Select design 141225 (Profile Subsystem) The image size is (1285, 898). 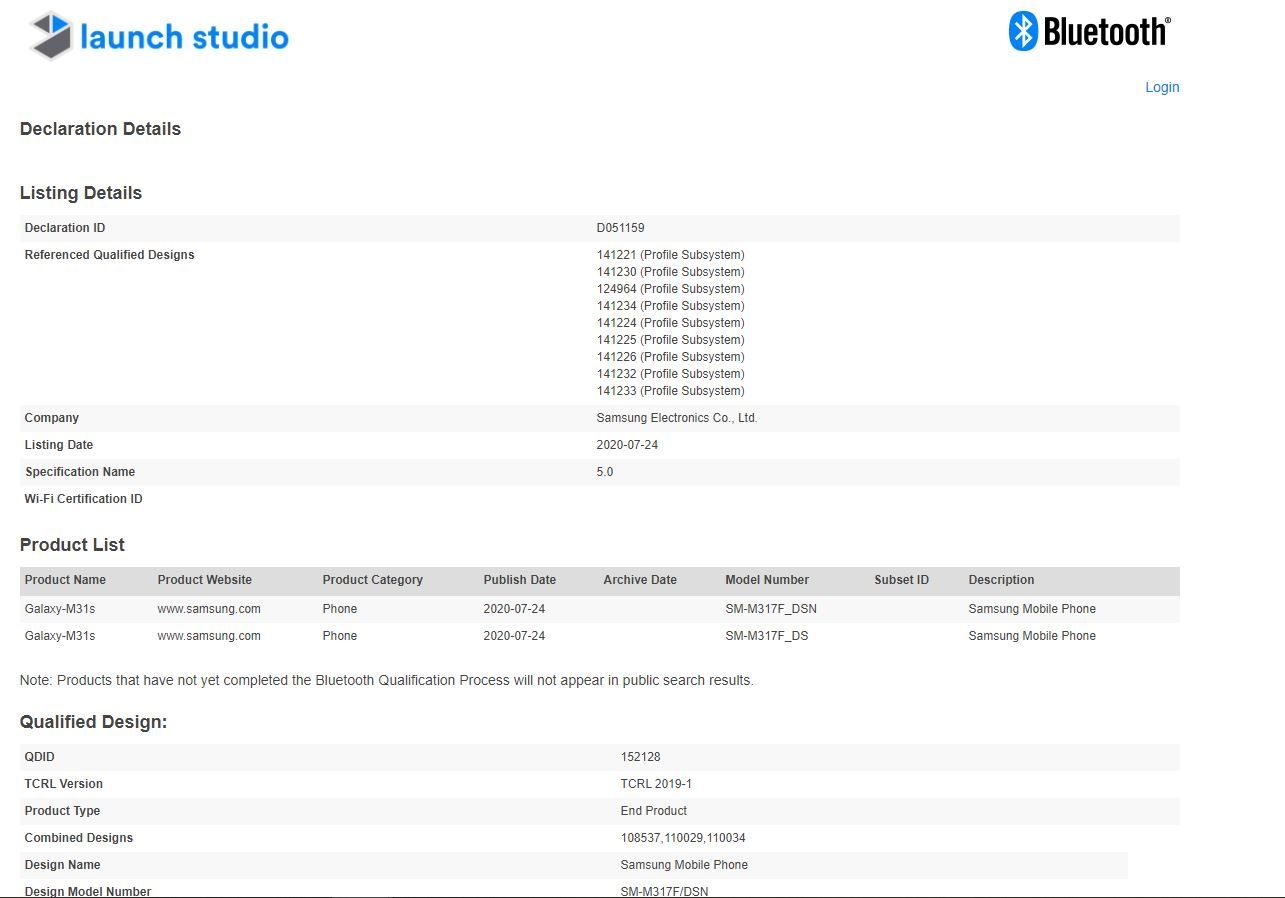(671, 340)
